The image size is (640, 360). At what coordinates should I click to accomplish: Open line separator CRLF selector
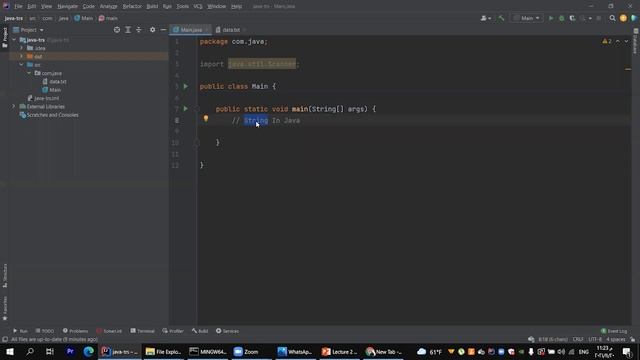point(578,339)
